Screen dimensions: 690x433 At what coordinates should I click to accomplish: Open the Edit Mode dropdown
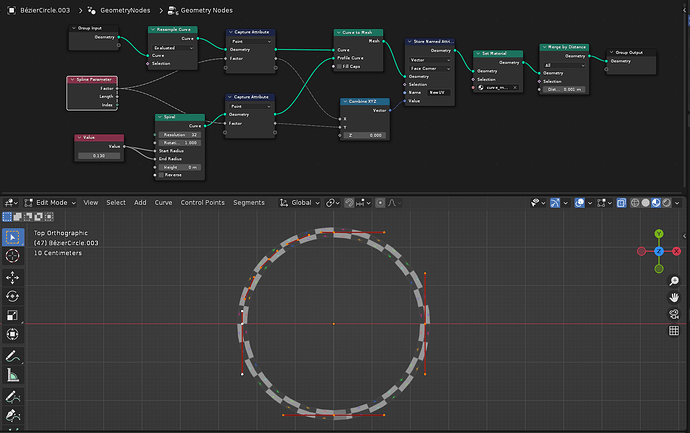tap(50, 203)
